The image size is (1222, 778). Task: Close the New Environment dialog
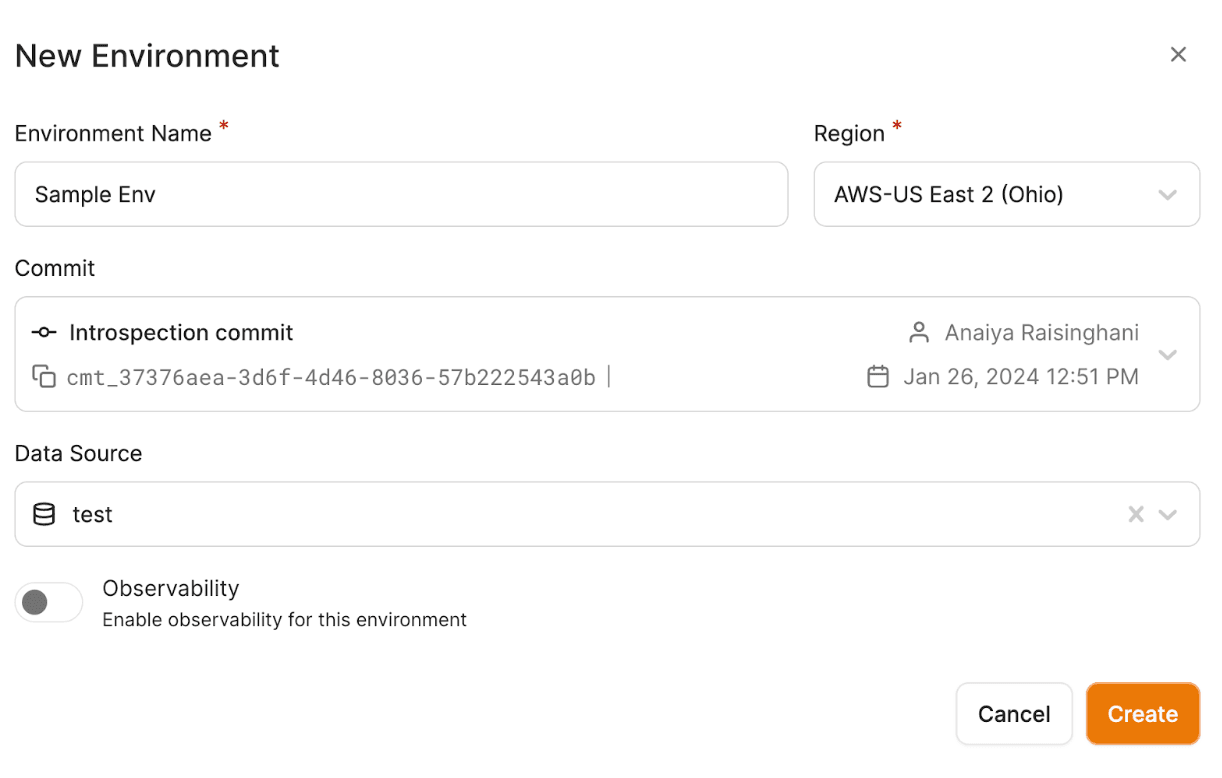[1178, 55]
